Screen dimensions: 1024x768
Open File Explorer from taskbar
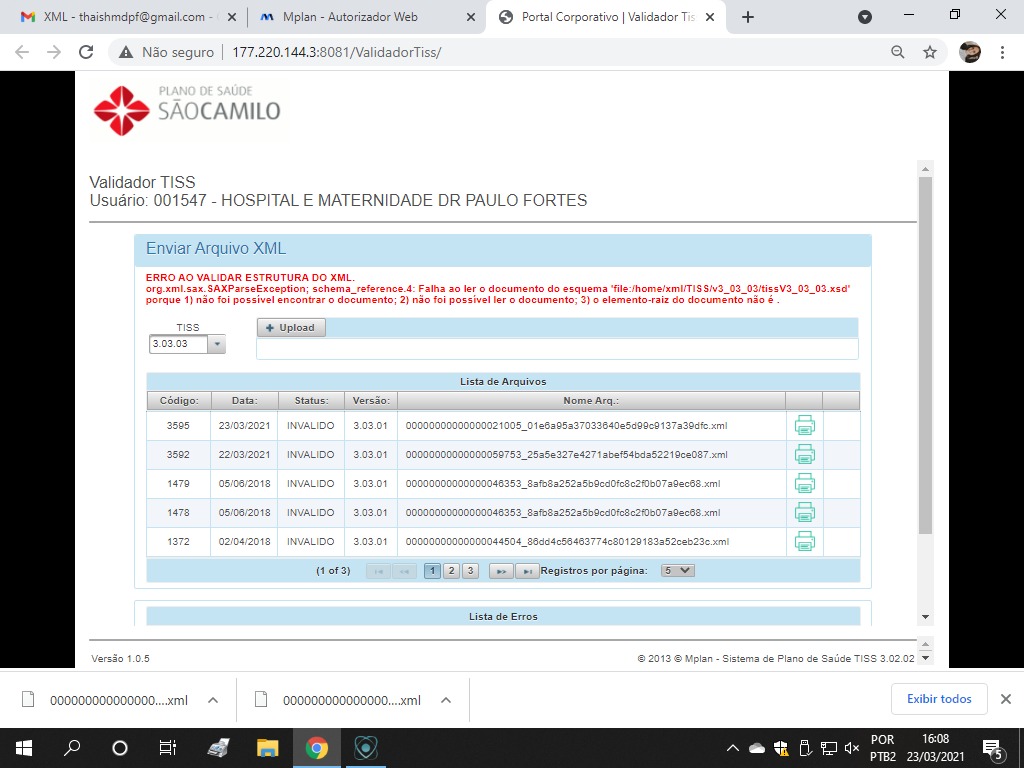[267, 747]
